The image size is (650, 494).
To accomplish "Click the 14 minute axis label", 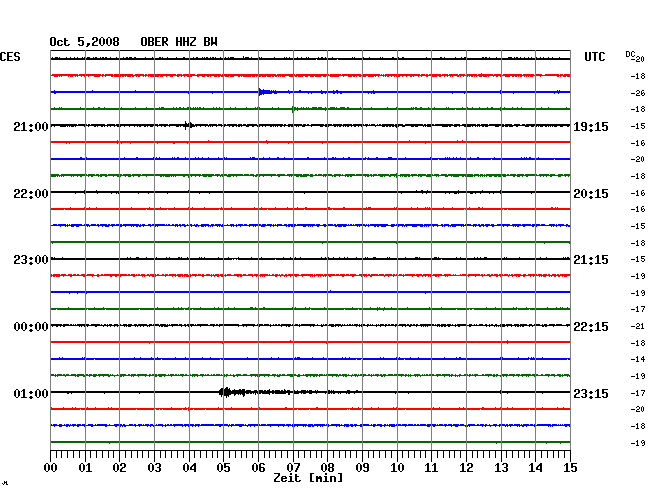I will 536,468.
